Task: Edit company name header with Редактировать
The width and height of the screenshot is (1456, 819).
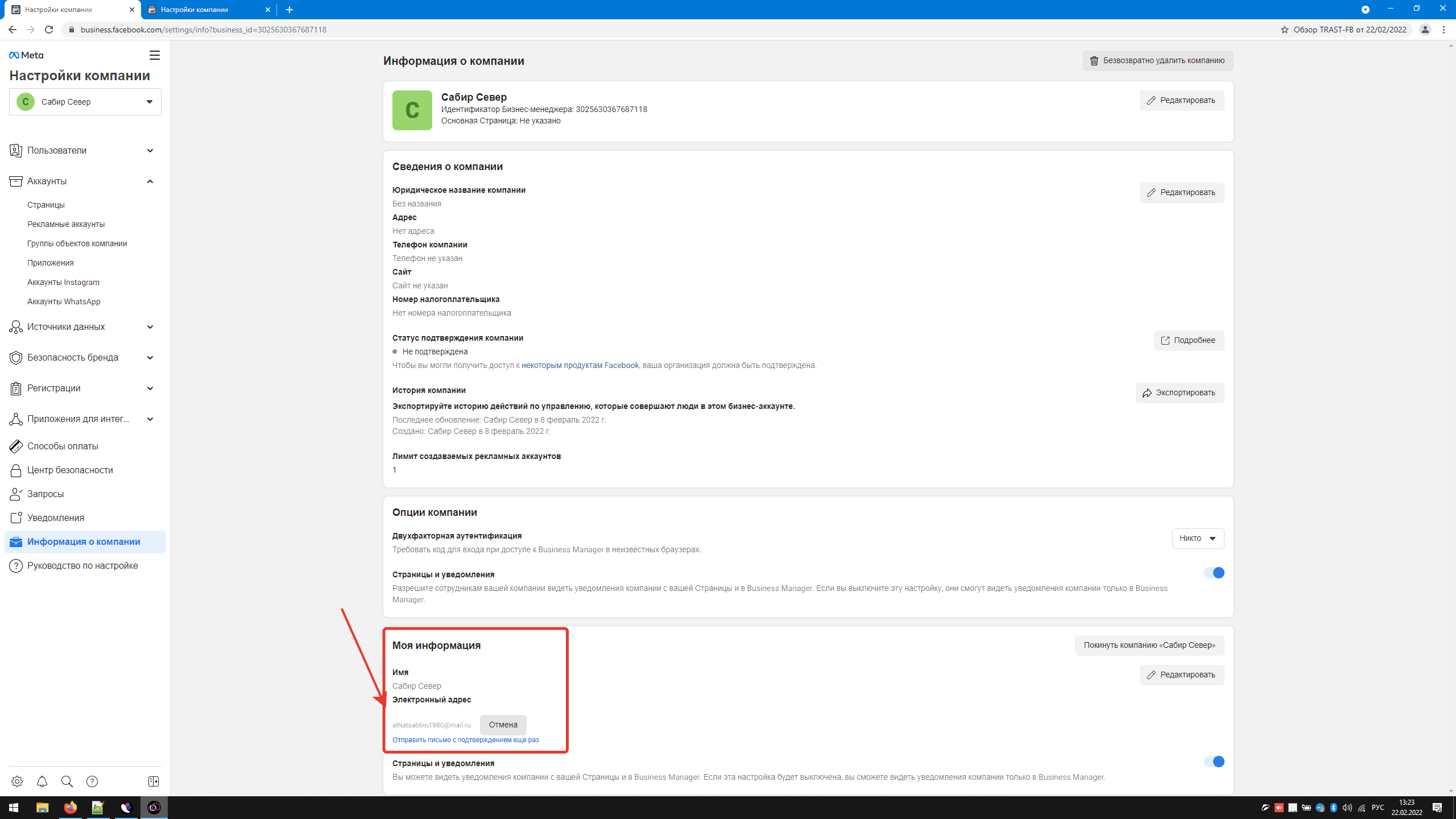Action: [x=1182, y=101]
